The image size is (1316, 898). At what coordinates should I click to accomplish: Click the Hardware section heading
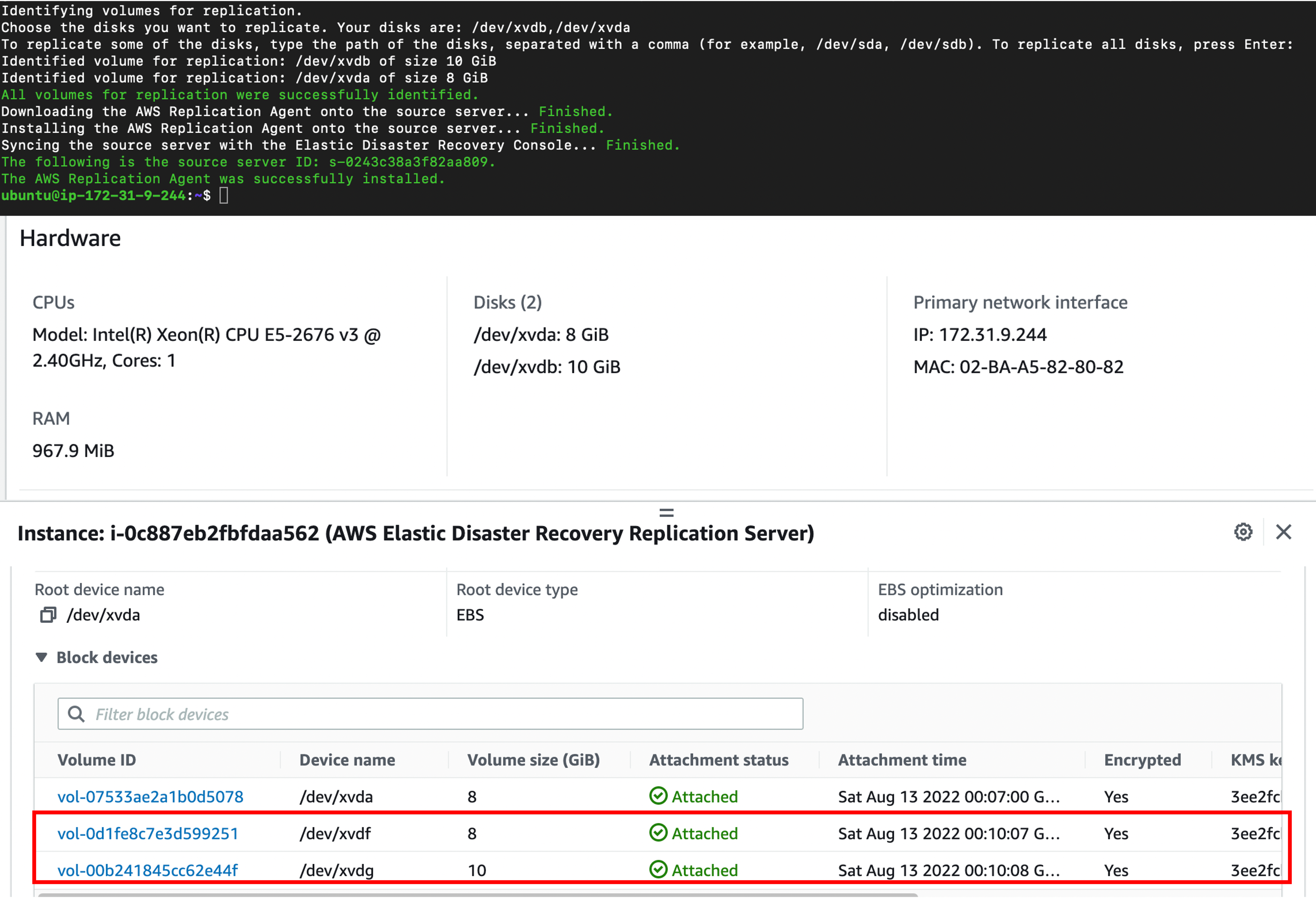(x=70, y=238)
